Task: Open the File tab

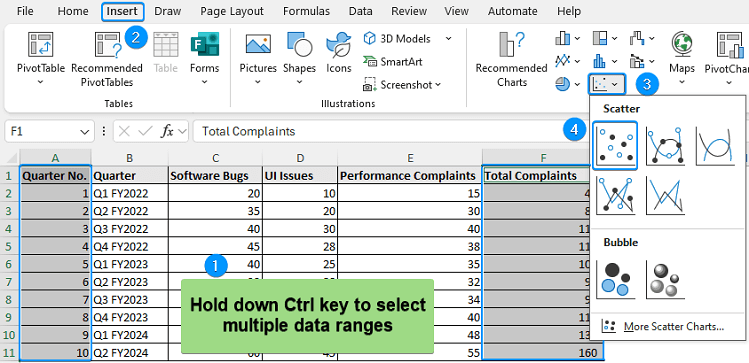Action: pos(24,11)
